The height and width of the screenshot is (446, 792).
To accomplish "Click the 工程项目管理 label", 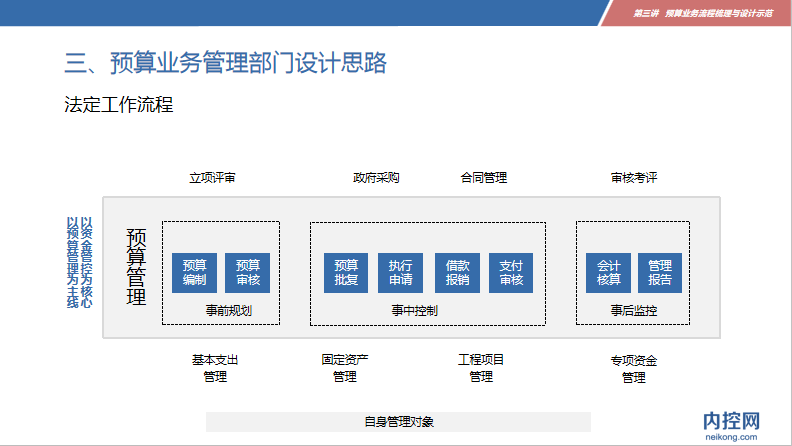I will (481, 368).
